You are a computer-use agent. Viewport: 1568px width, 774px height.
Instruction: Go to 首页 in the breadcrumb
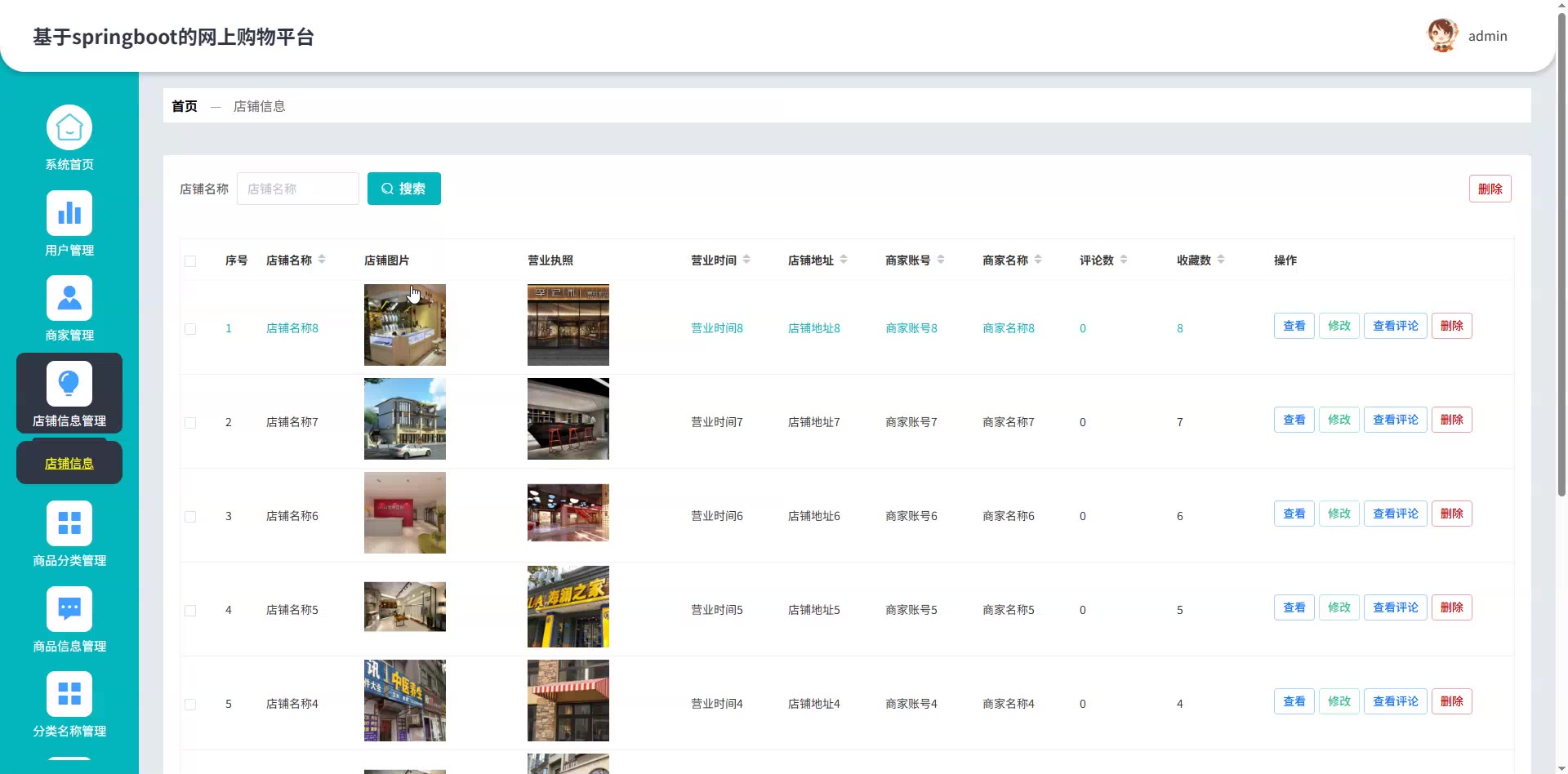(185, 106)
